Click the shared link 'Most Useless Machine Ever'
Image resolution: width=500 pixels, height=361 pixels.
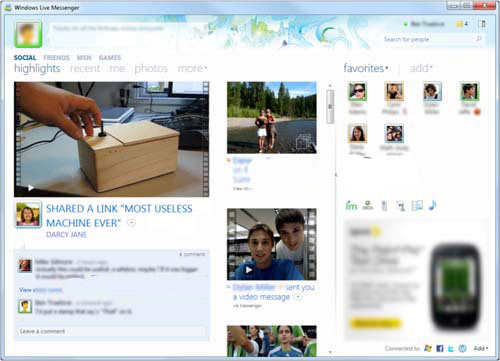pyautogui.click(x=119, y=216)
